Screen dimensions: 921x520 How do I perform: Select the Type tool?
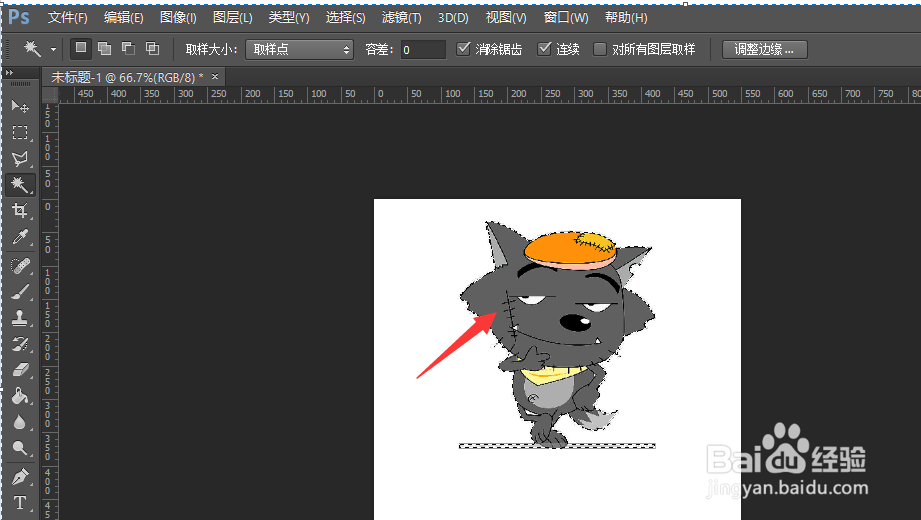point(20,503)
